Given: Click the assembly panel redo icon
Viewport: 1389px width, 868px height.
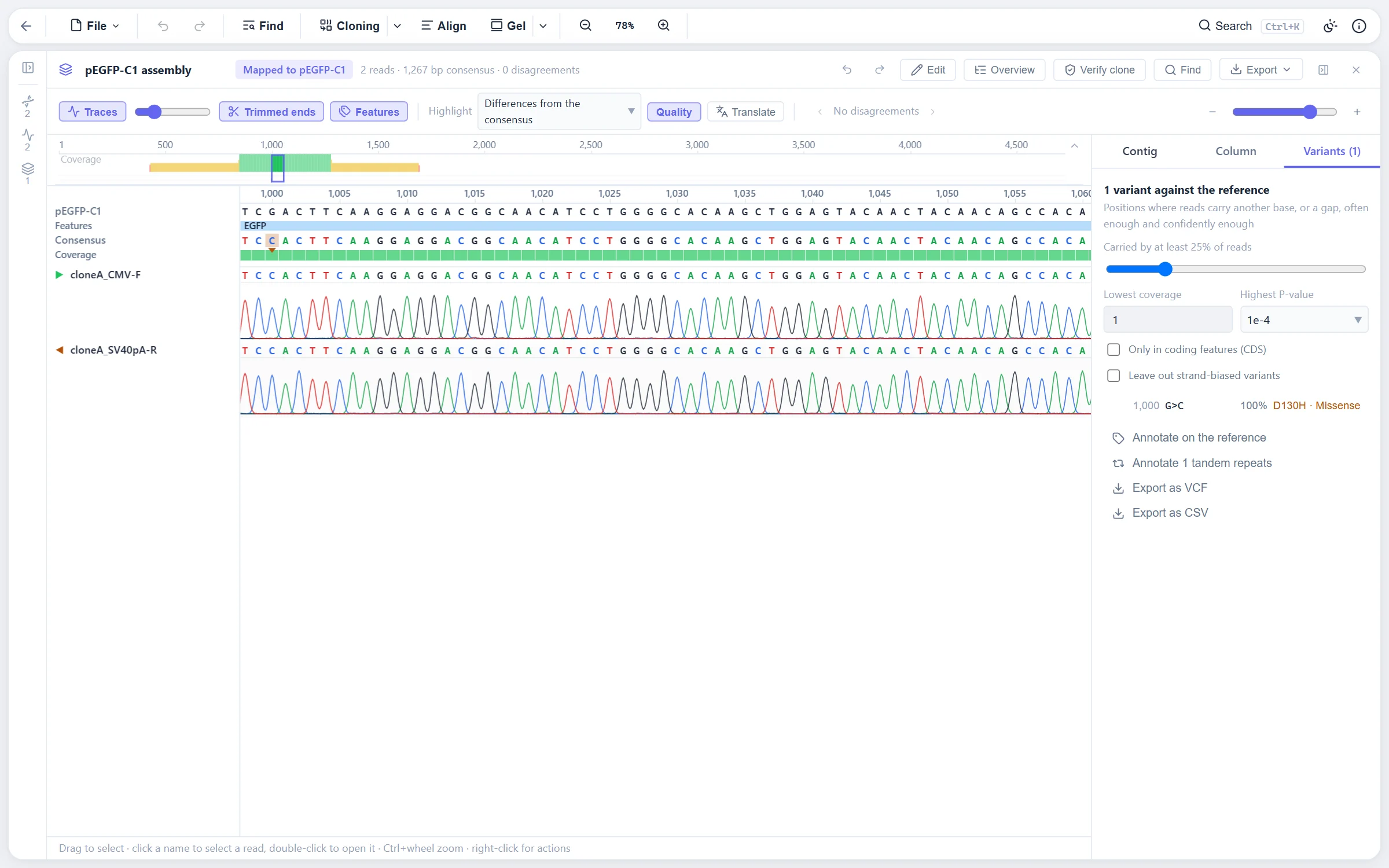Looking at the screenshot, I should click(879, 70).
